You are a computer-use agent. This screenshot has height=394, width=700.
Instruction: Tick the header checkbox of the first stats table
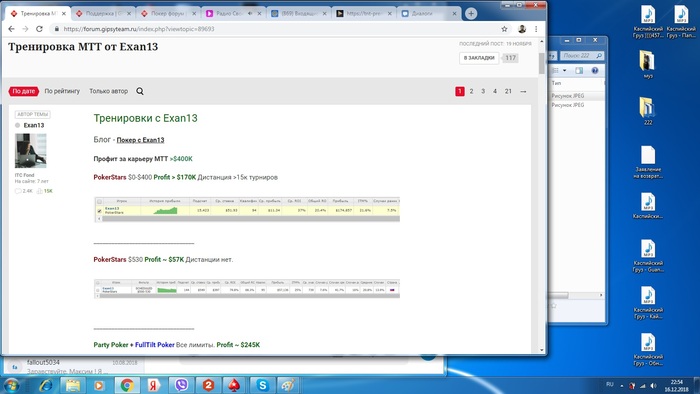[x=100, y=201]
